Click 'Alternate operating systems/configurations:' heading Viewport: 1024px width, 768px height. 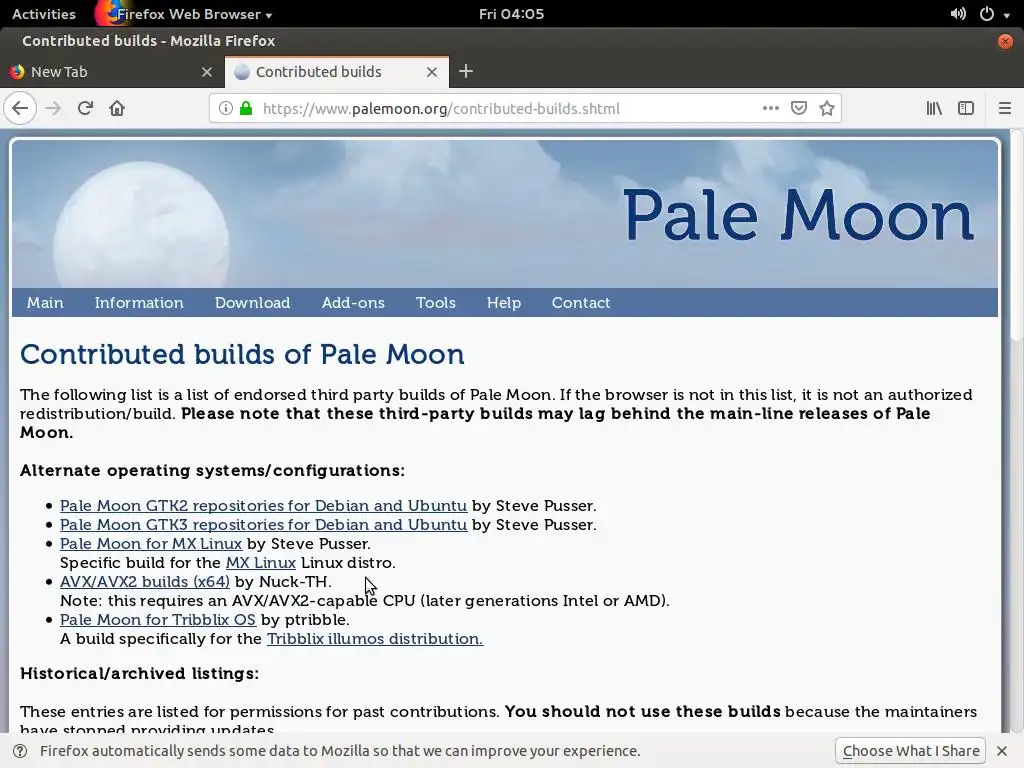(212, 471)
